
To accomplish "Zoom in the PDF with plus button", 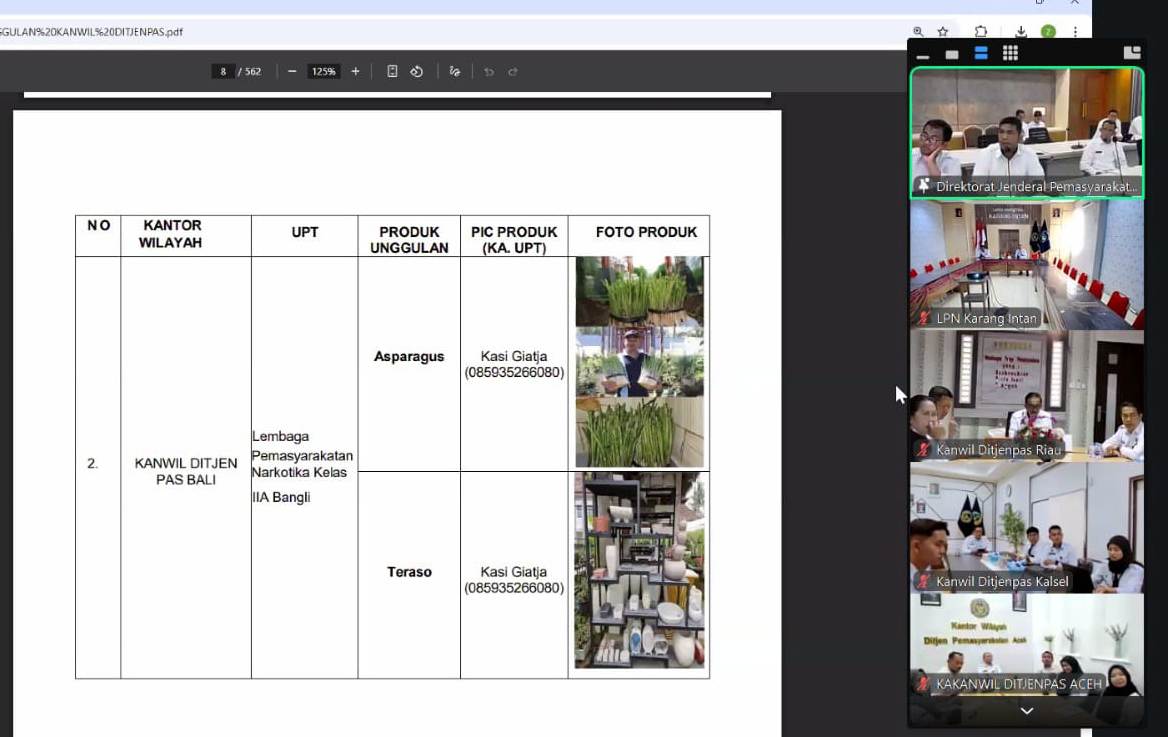I will (355, 72).
